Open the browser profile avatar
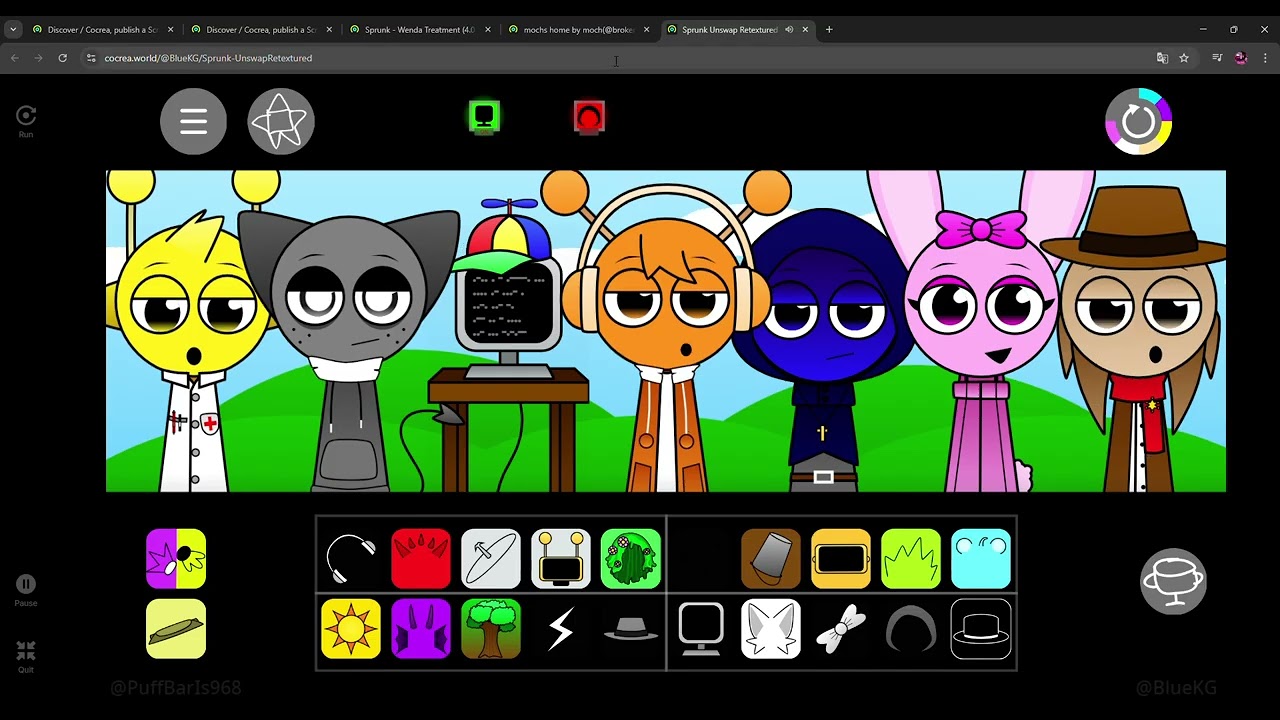 click(1241, 58)
